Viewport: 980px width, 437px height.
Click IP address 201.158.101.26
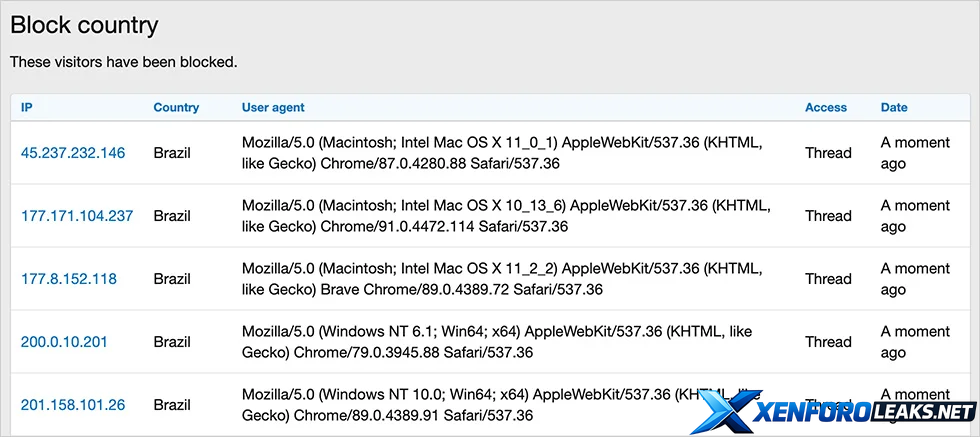click(x=73, y=405)
